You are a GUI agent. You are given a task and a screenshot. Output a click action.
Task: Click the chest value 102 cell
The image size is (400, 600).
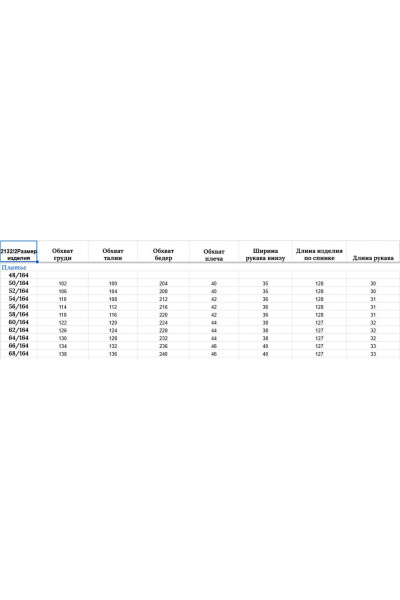pos(63,284)
